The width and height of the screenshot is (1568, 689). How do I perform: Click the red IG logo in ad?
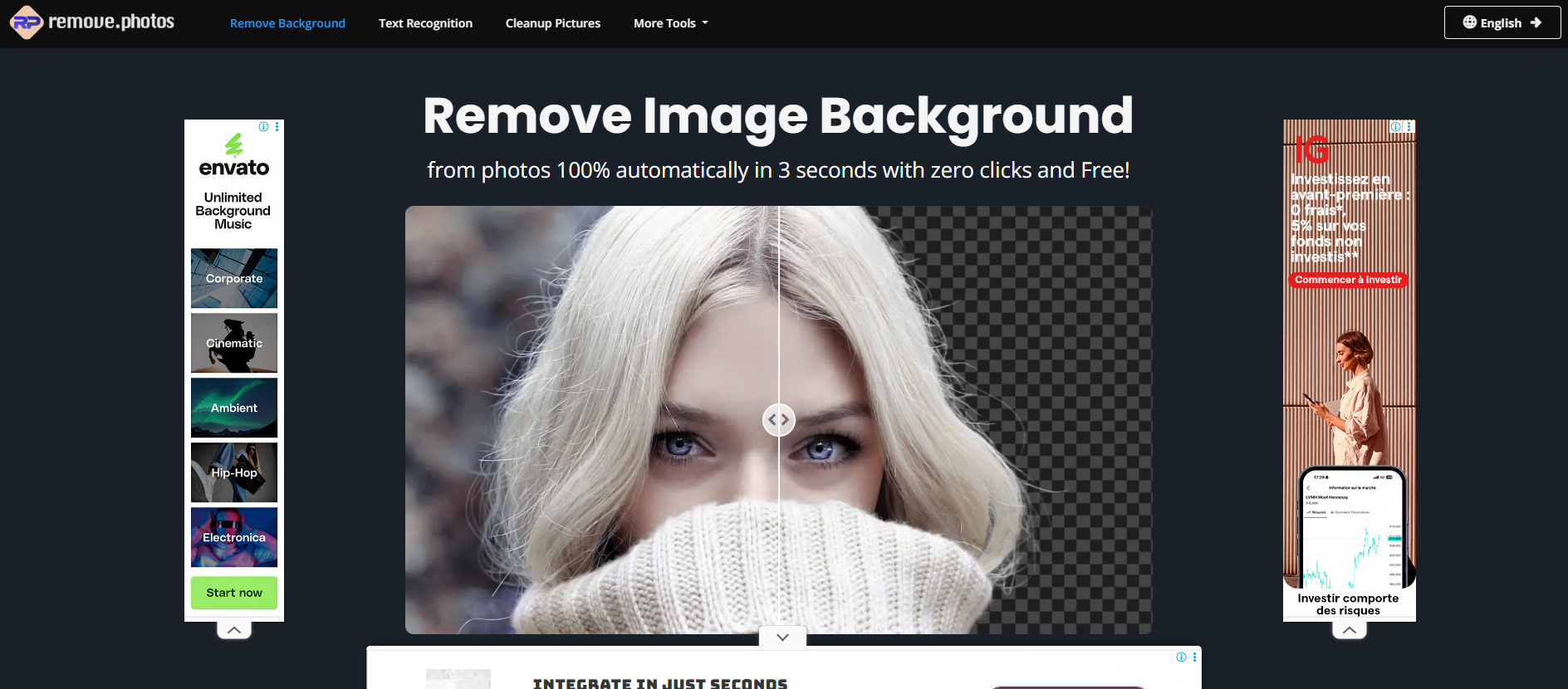tap(1311, 150)
